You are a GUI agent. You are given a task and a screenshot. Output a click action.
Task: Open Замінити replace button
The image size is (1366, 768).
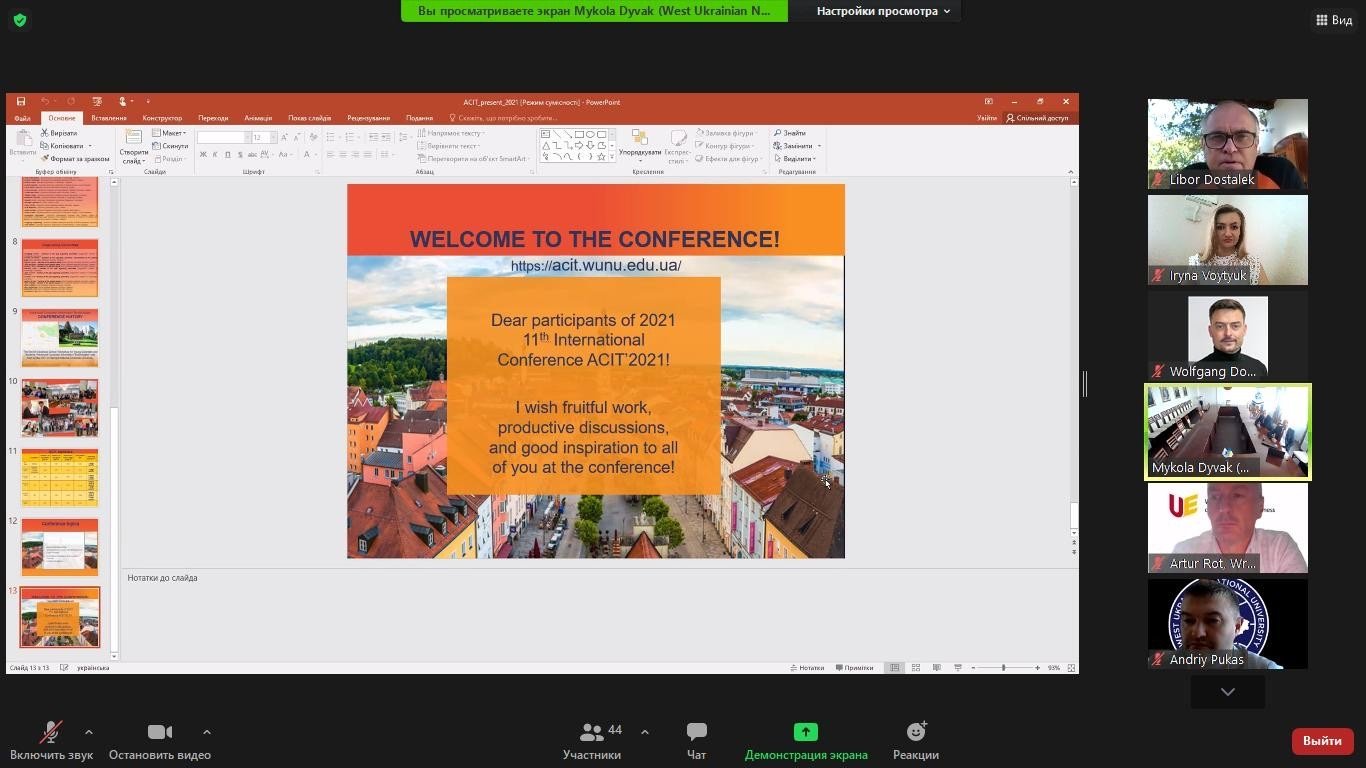point(797,146)
